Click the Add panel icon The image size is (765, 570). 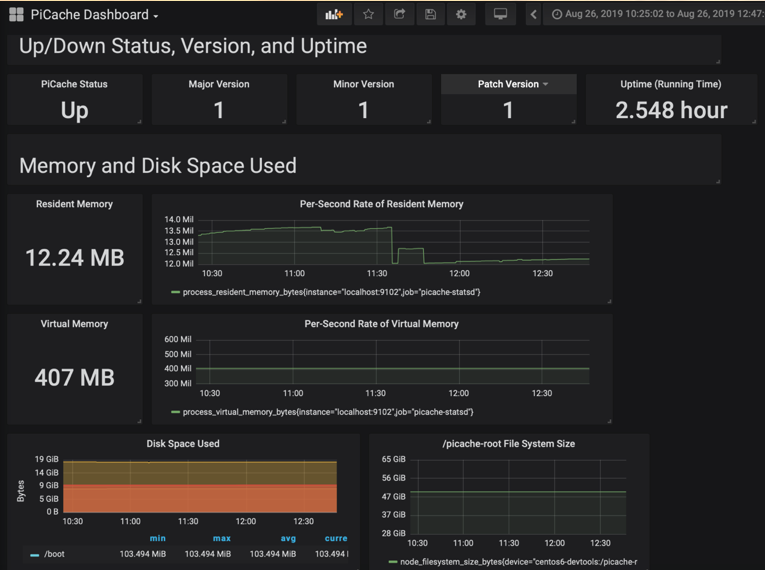point(334,15)
